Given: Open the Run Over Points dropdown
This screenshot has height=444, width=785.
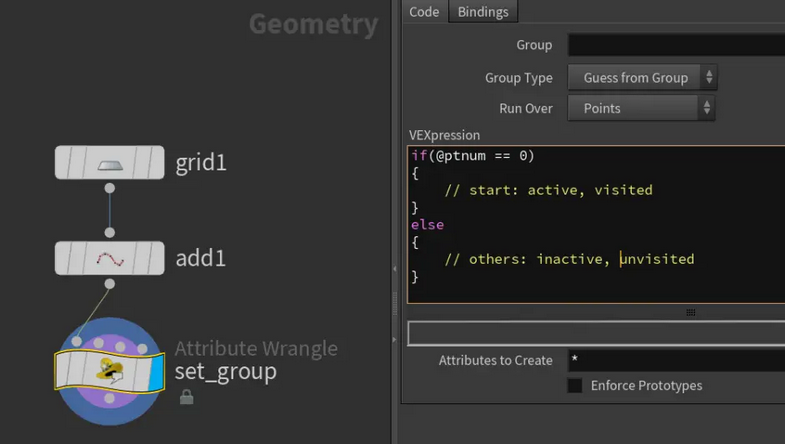Looking at the screenshot, I should [x=641, y=108].
